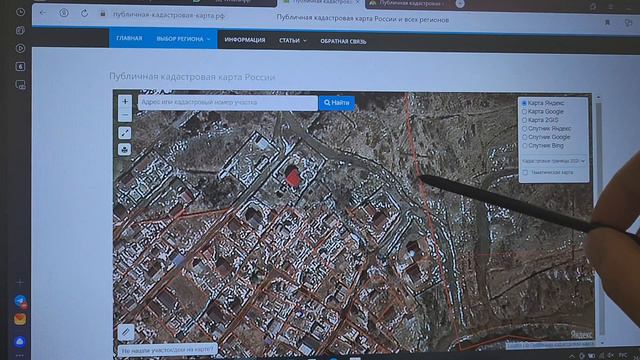This screenshot has height=360, width=640.
Task: Click the page title Публичная кадастровая карта России
Action: (192, 77)
